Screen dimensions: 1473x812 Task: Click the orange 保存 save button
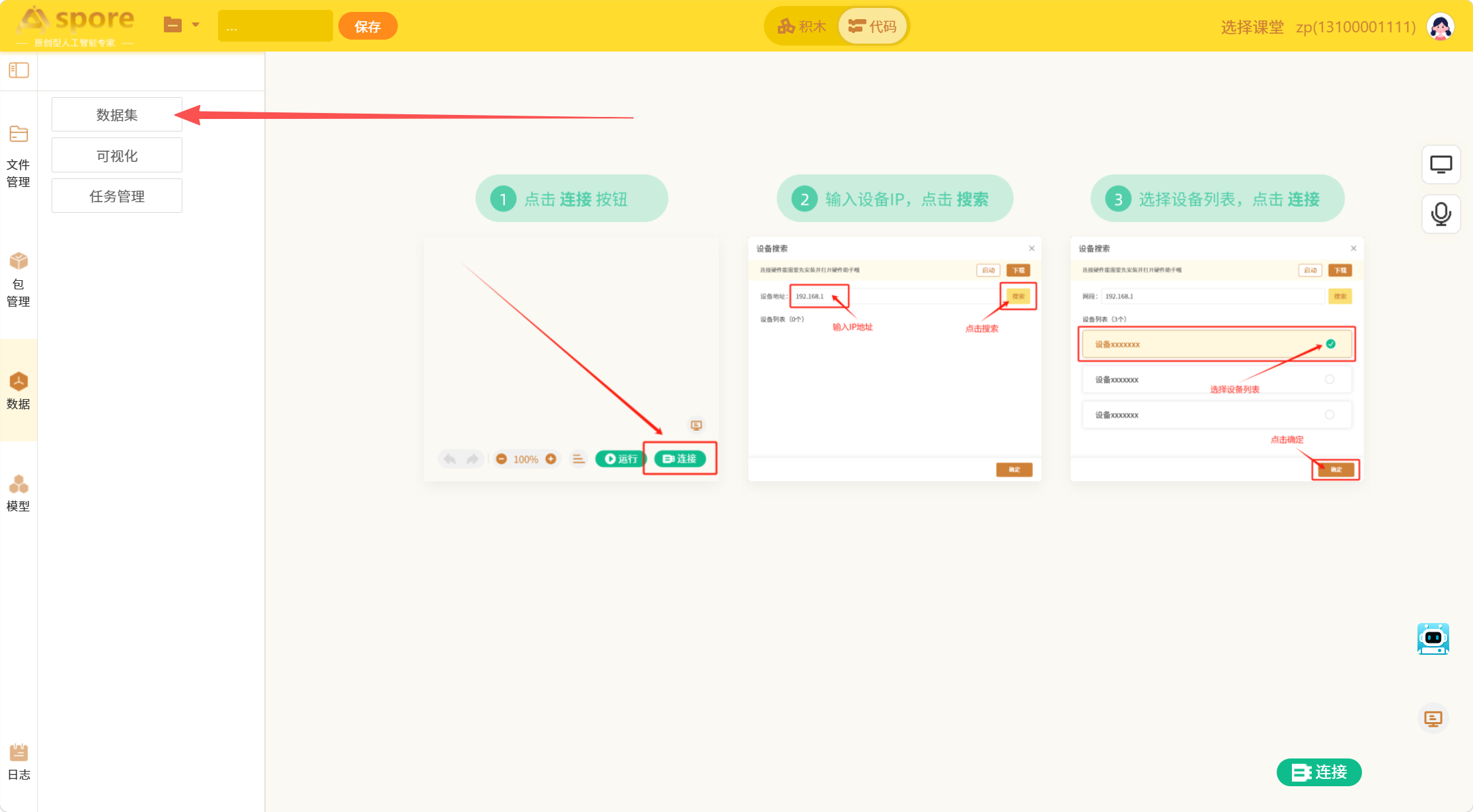367,26
